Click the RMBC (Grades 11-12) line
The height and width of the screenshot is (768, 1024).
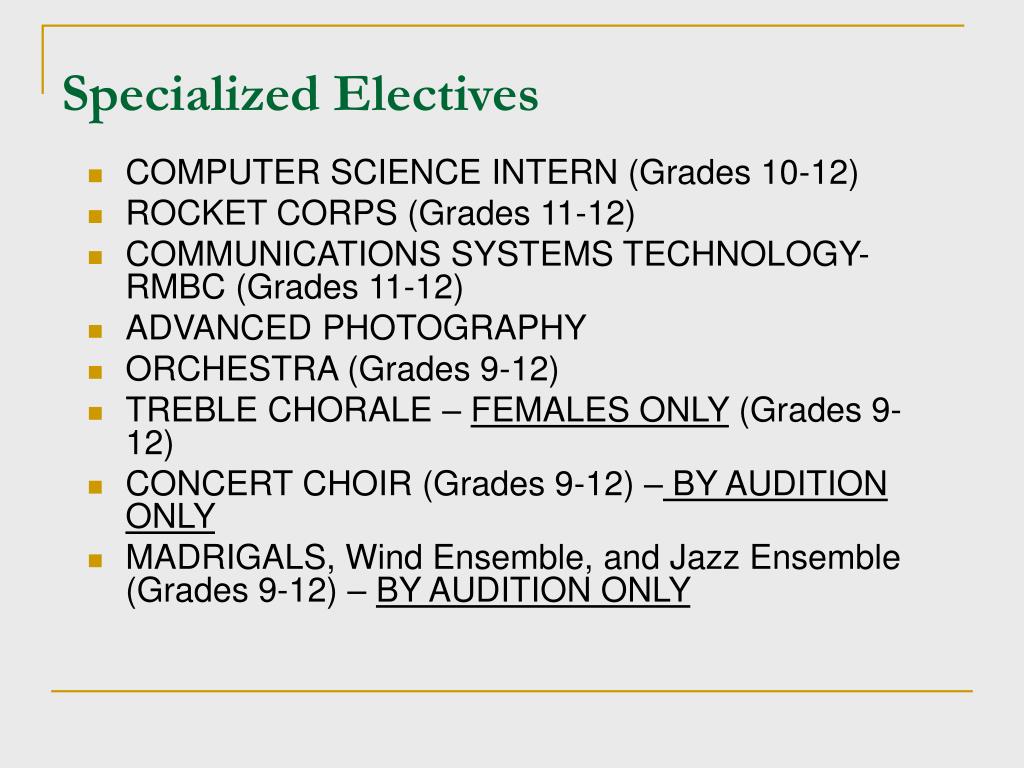[295, 287]
